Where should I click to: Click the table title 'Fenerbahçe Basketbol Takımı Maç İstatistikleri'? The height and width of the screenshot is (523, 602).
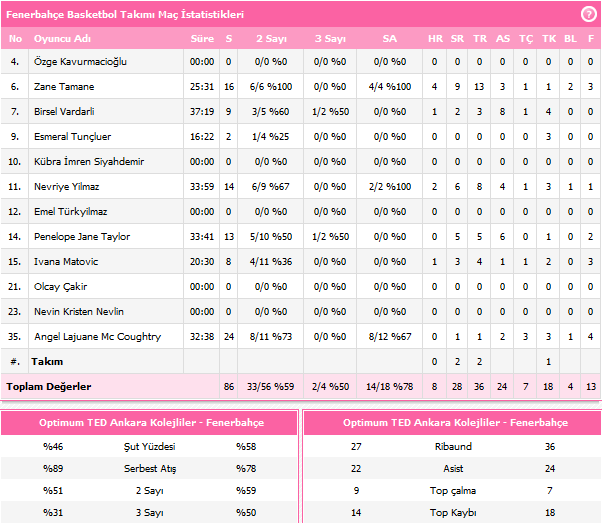pyautogui.click(x=125, y=14)
